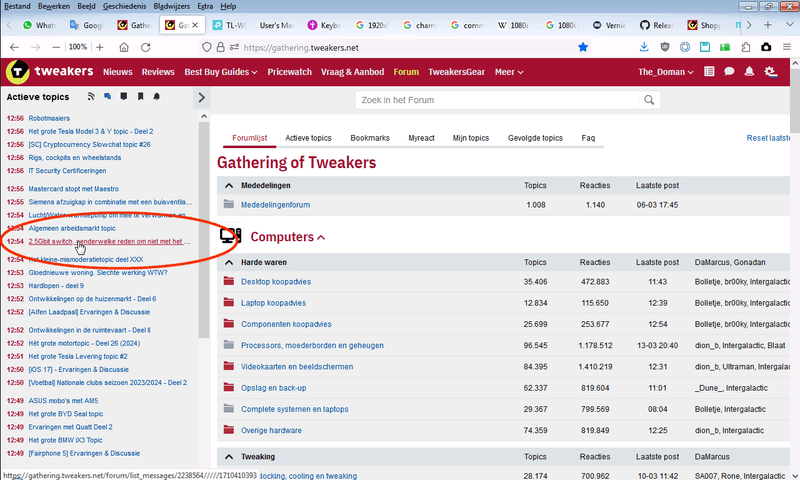The width and height of the screenshot is (800, 480).
Task: Open the Bladwijzers menu
Action: click(171, 6)
